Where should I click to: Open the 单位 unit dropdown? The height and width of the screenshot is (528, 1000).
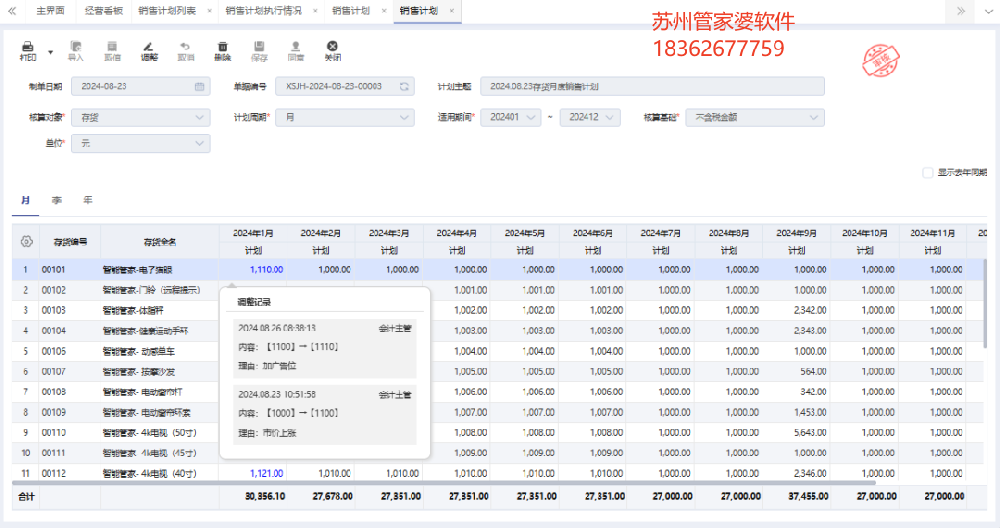(140, 143)
